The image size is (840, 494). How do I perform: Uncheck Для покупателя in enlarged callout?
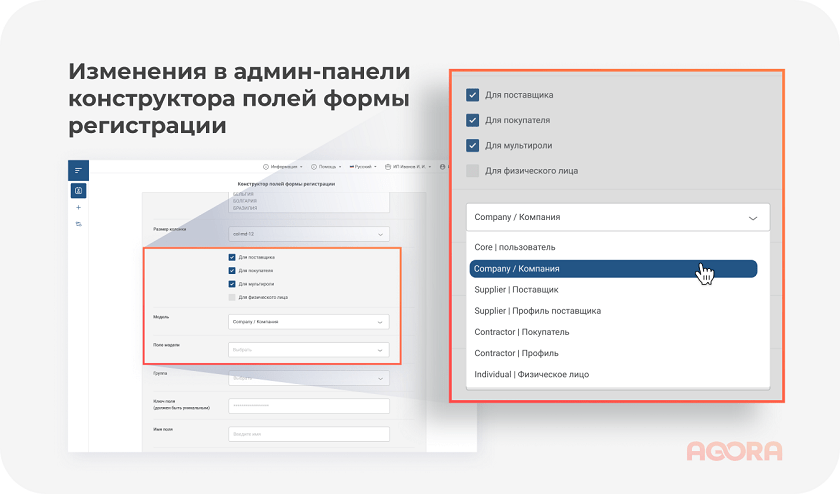472,120
